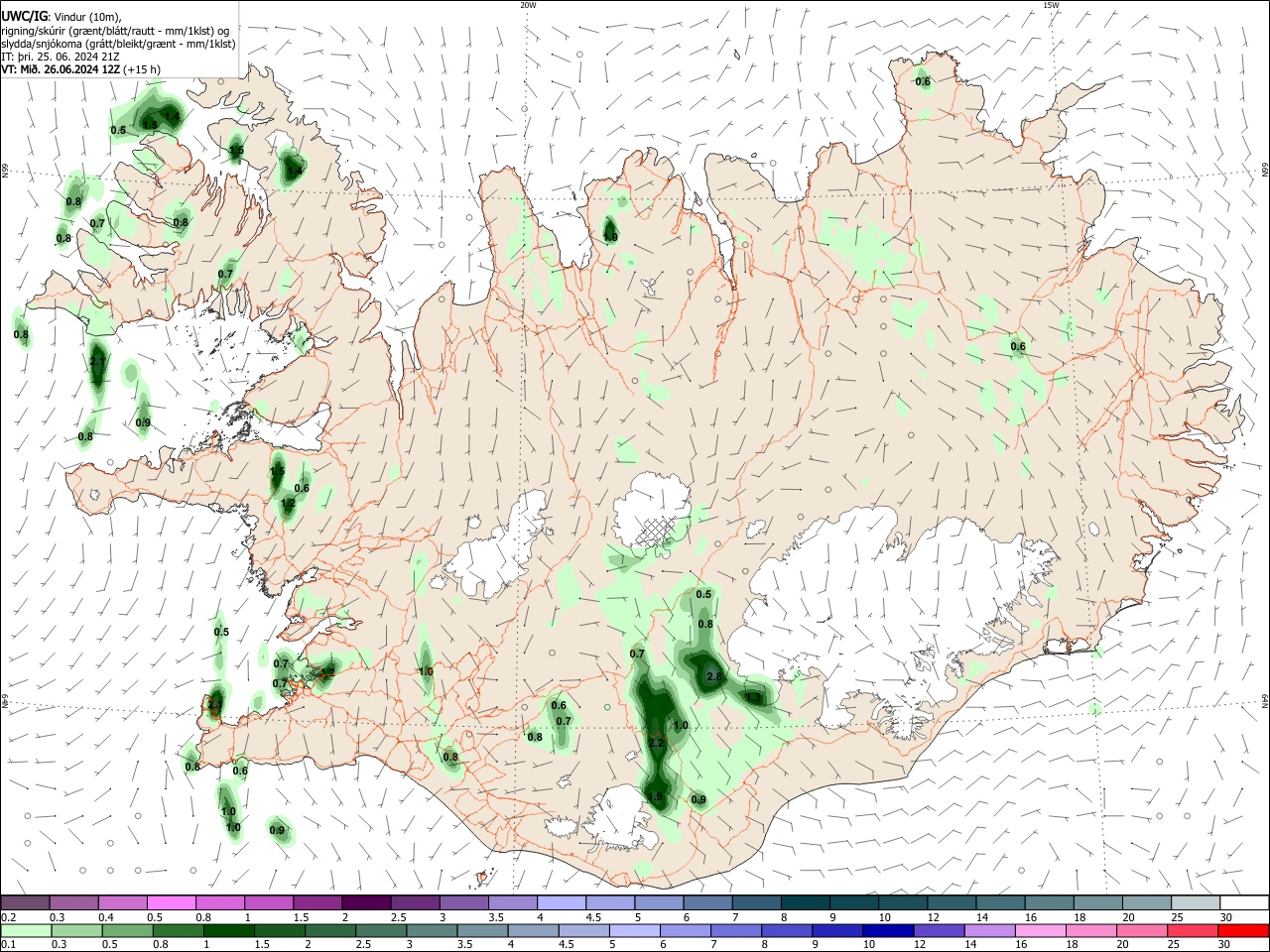
Task: Select the white 30 swatch in upper legend
Action: [1245, 902]
